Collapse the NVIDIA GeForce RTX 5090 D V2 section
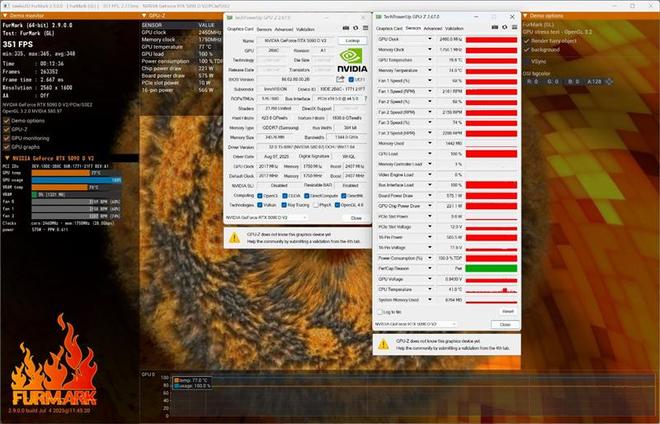The height and width of the screenshot is (424, 660). pos(7,158)
